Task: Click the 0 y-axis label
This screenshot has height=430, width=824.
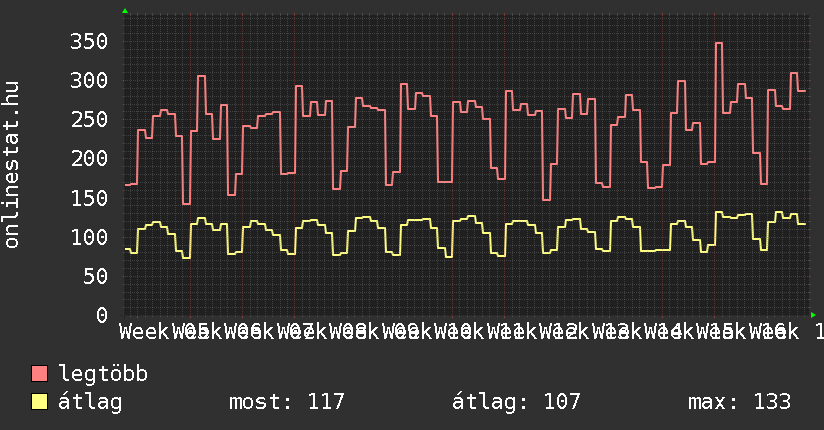Action: [100, 315]
